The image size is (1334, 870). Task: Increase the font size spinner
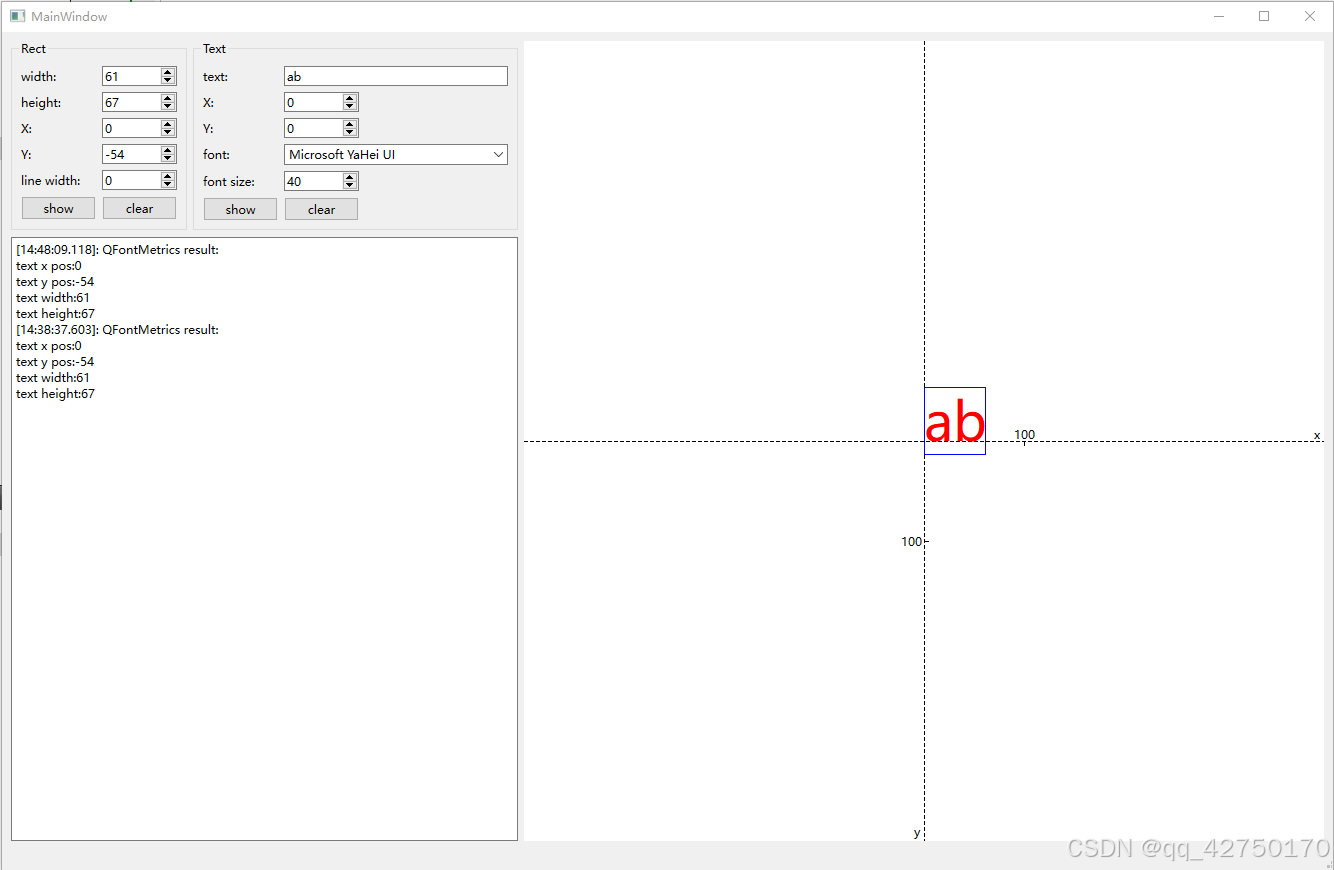pos(348,176)
